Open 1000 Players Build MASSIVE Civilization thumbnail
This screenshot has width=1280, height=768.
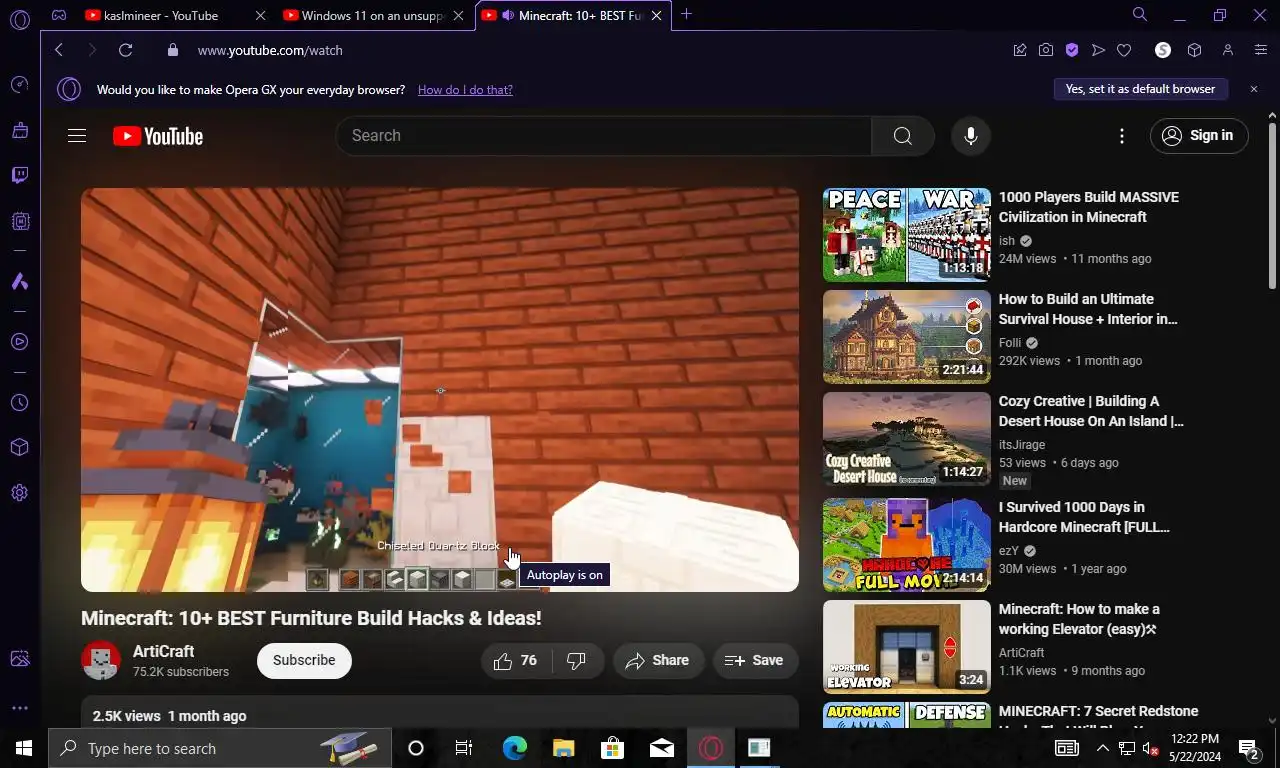[x=907, y=235]
